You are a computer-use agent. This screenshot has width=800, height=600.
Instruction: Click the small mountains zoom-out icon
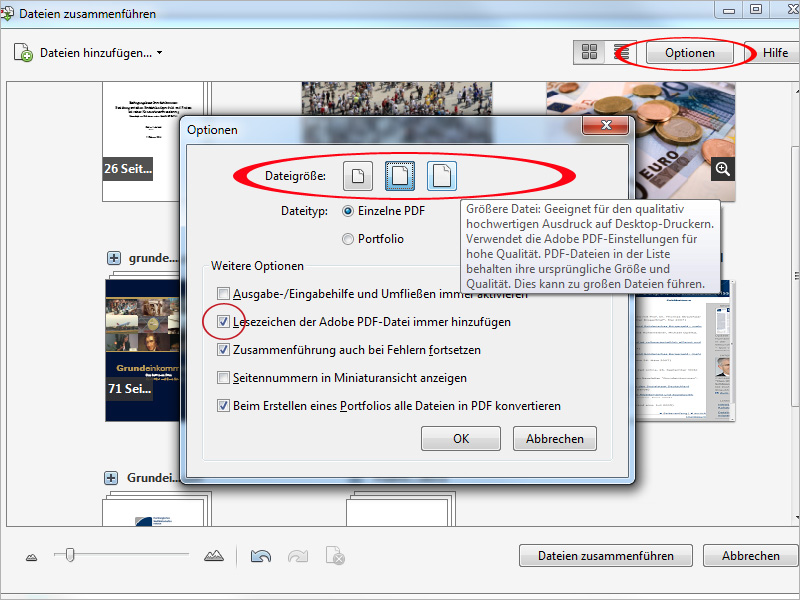point(32,557)
